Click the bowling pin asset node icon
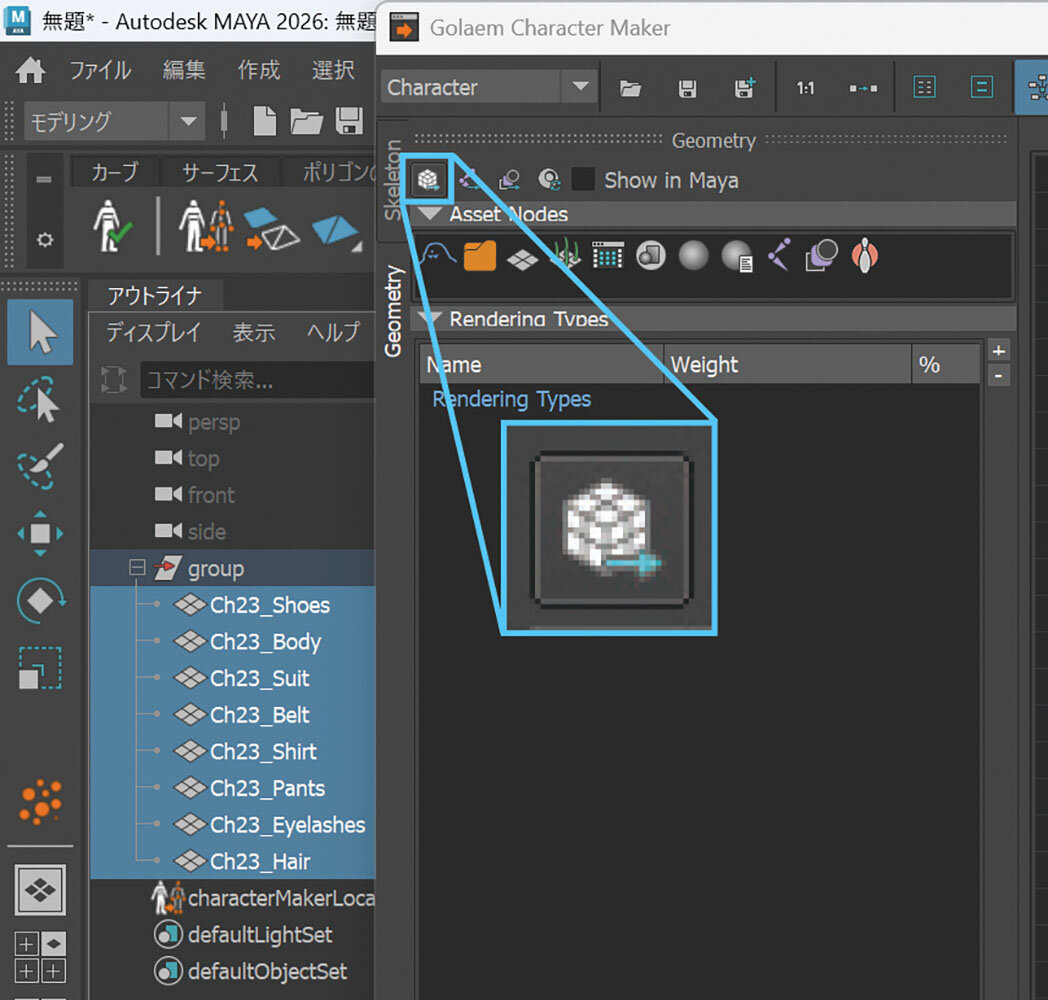This screenshot has width=1048, height=1000. (865, 255)
